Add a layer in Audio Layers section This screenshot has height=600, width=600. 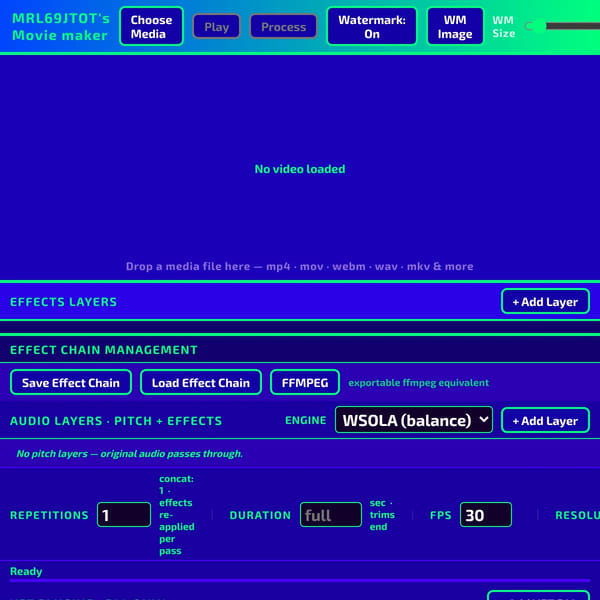[x=545, y=420]
